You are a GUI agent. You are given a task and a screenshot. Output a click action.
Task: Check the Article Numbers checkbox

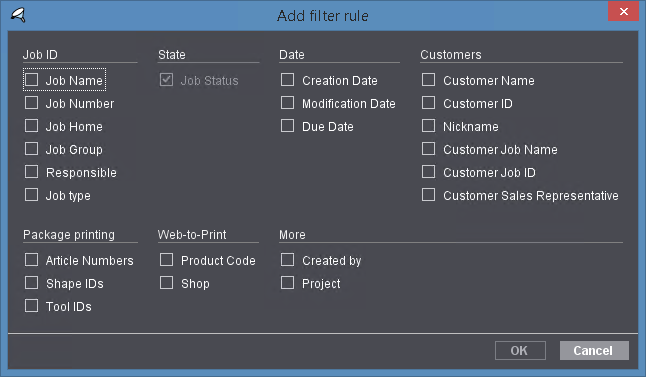pyautogui.click(x=32, y=260)
